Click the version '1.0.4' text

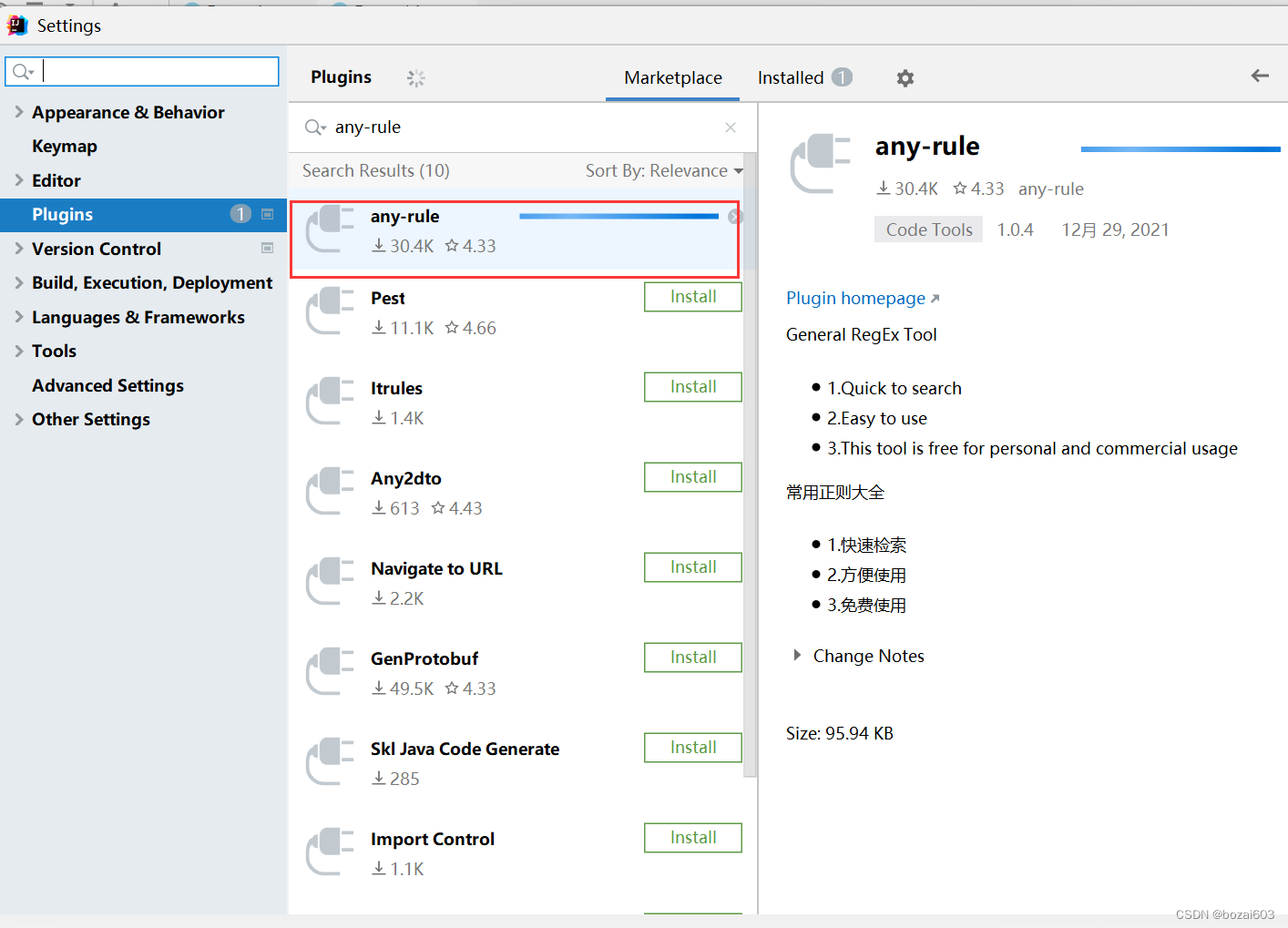1015,229
